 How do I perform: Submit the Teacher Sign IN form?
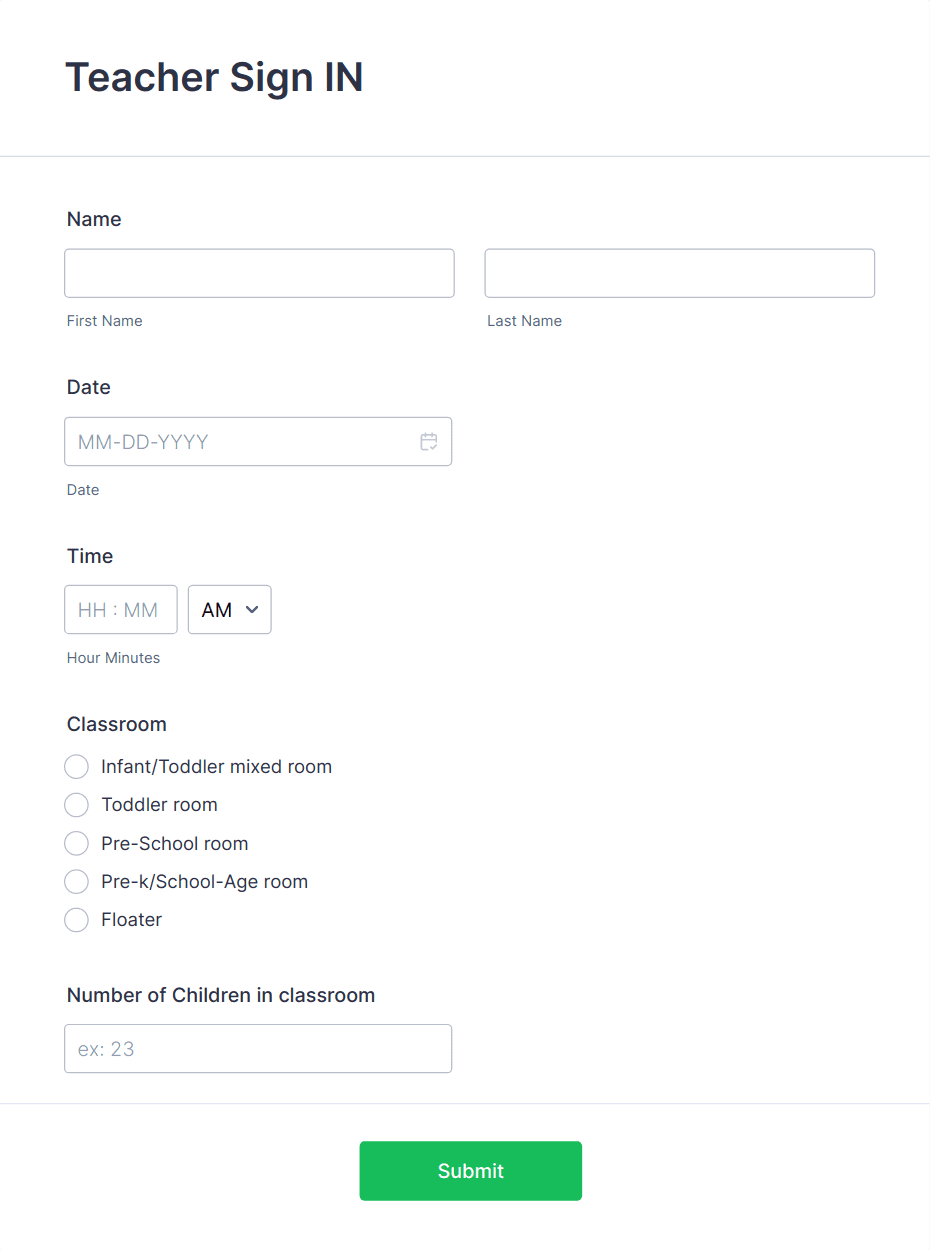(x=470, y=1170)
